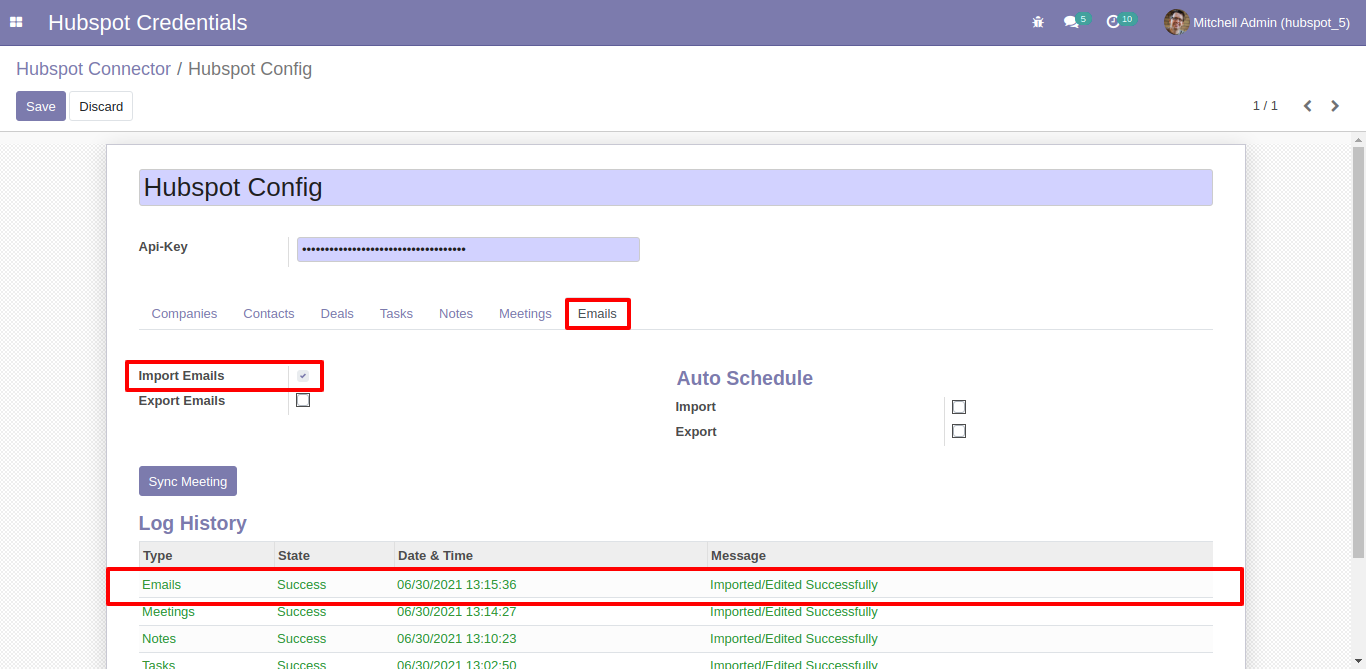Viewport: 1366px width, 669px height.
Task: Click the Success state in Notes row
Action: point(301,639)
